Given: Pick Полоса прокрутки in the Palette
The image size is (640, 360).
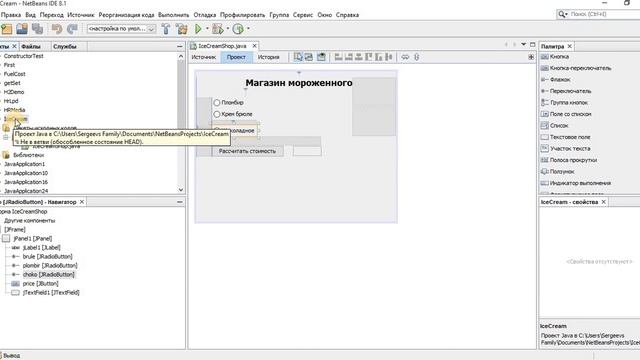Looking at the screenshot, I should [569, 160].
